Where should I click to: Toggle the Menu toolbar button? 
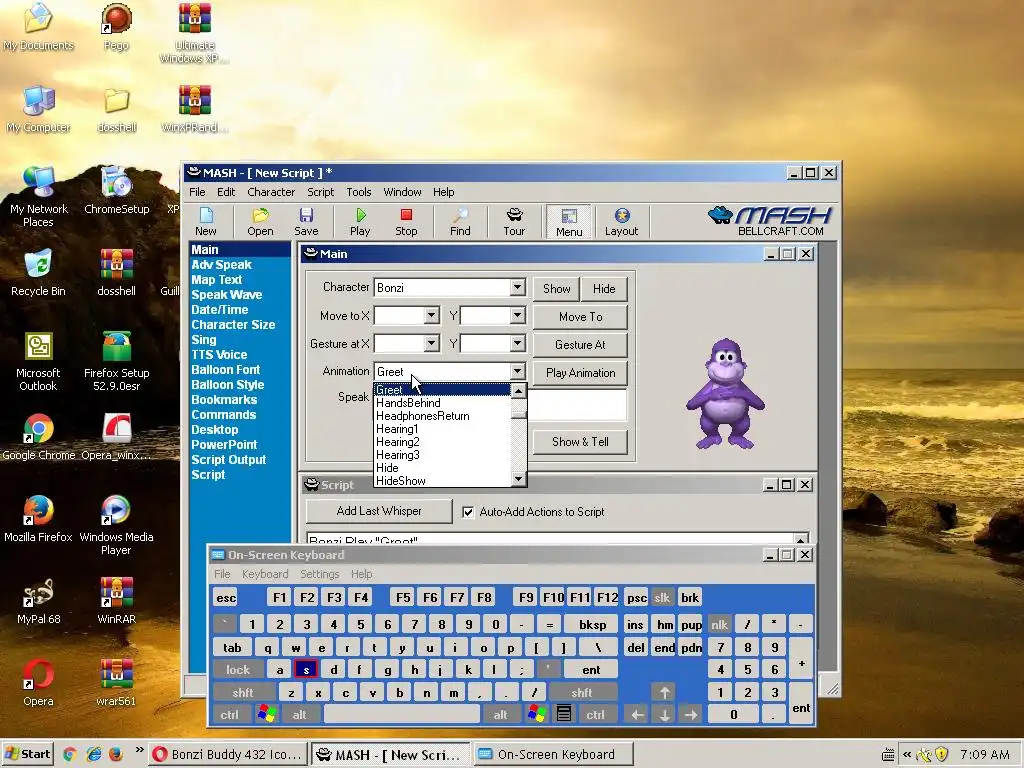tap(569, 221)
